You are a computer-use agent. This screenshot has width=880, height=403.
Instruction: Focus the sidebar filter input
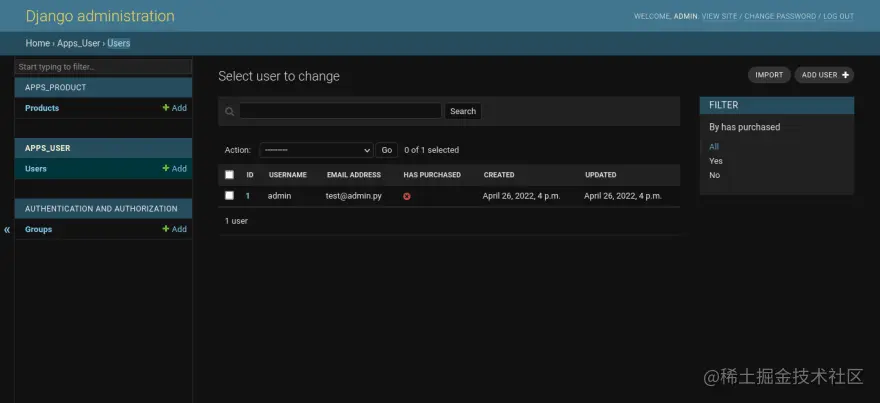point(103,67)
